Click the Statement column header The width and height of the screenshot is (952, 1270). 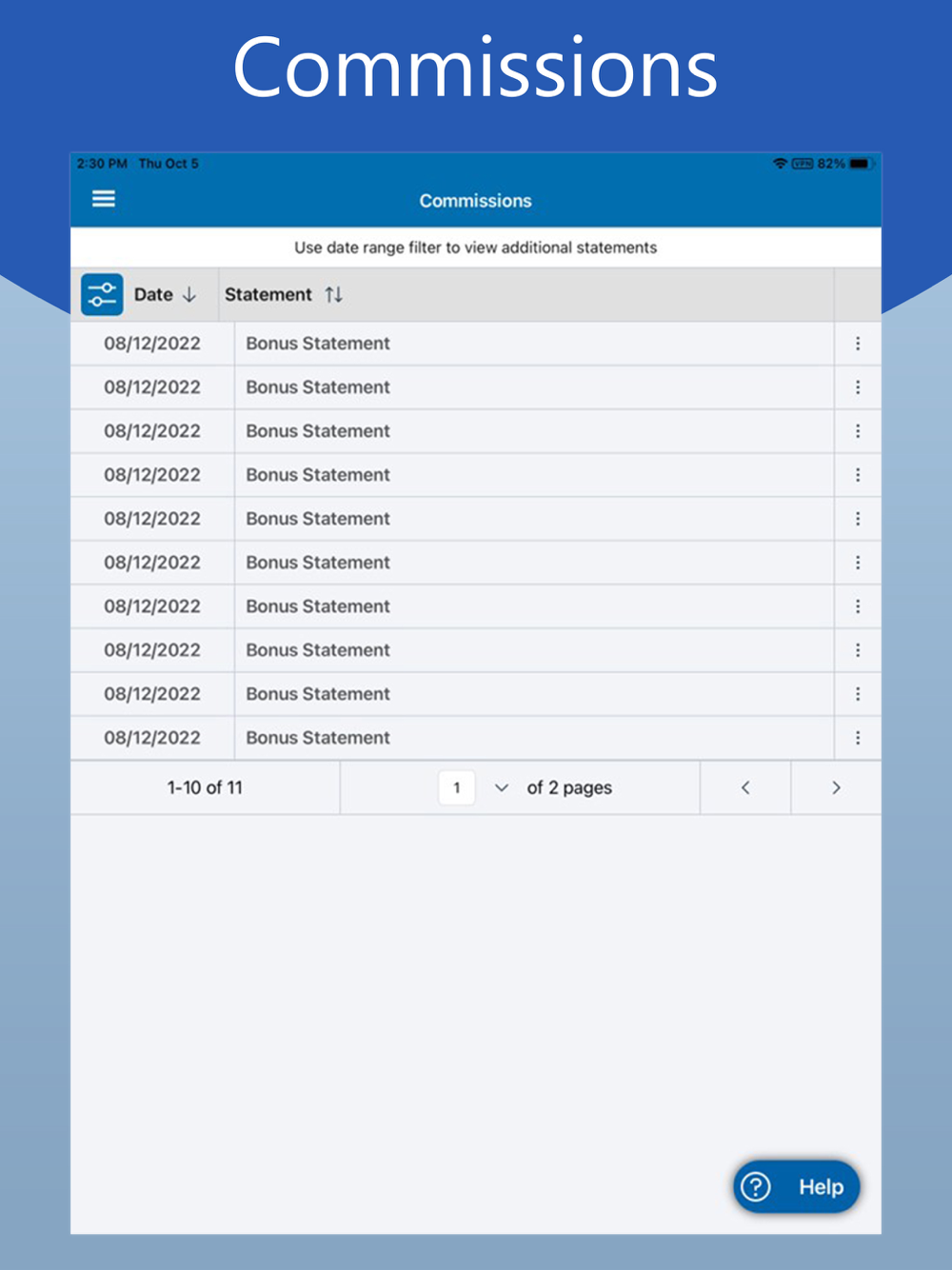(x=268, y=294)
